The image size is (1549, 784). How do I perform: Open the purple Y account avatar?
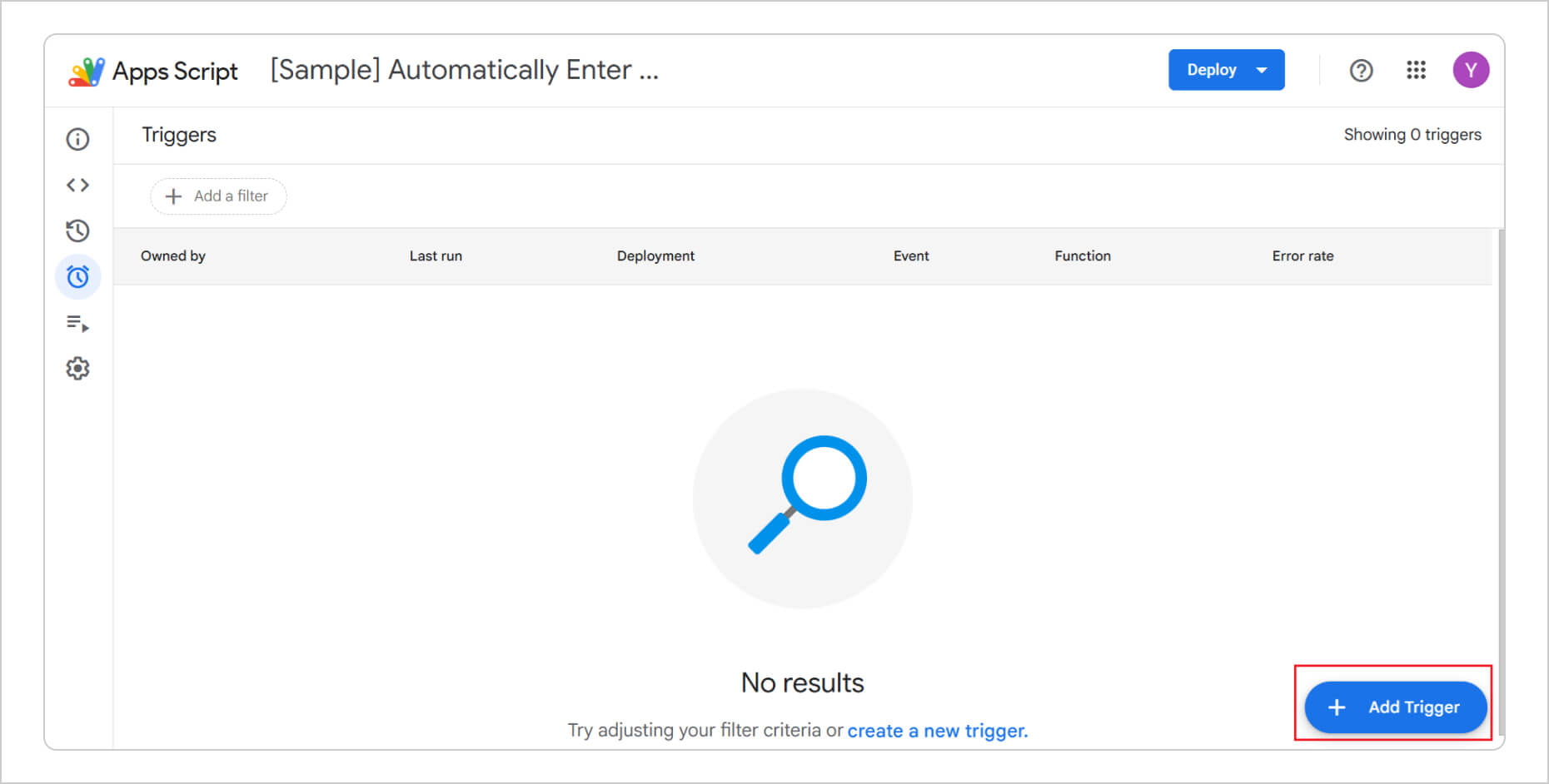(1471, 70)
